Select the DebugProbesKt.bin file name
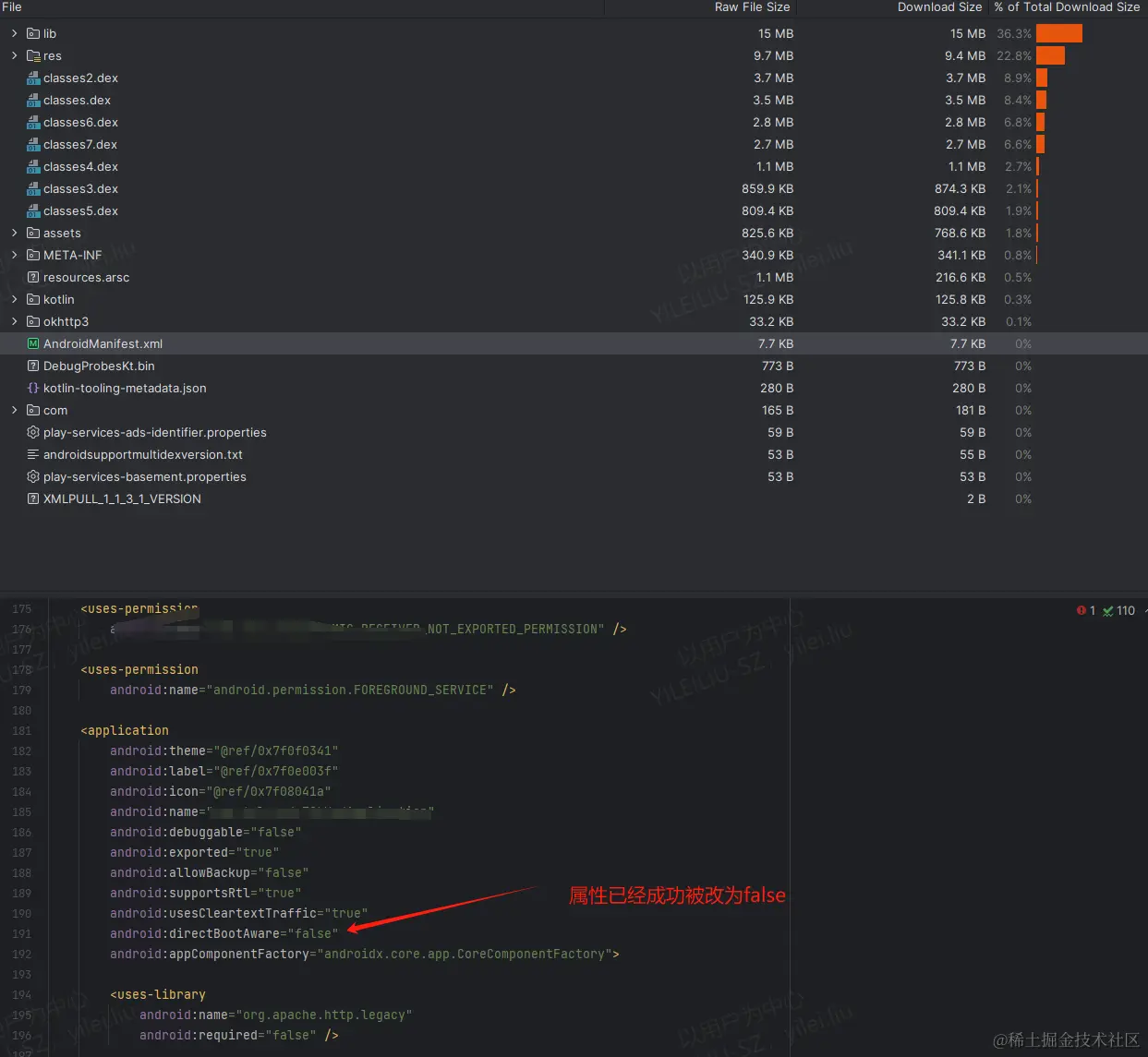This screenshot has width=1148, height=1057. tap(99, 366)
